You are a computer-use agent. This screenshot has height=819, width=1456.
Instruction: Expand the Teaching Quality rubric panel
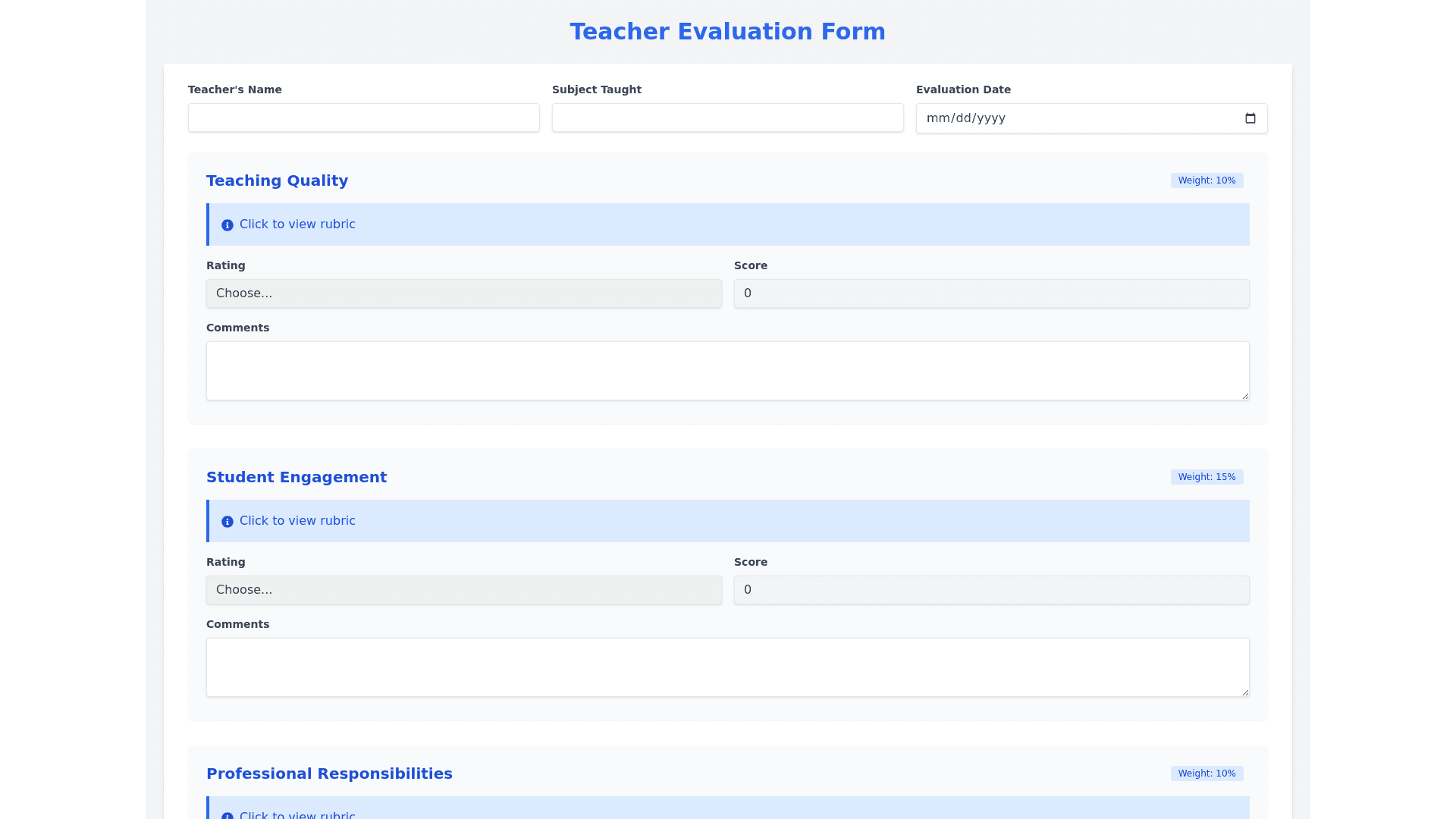(728, 224)
